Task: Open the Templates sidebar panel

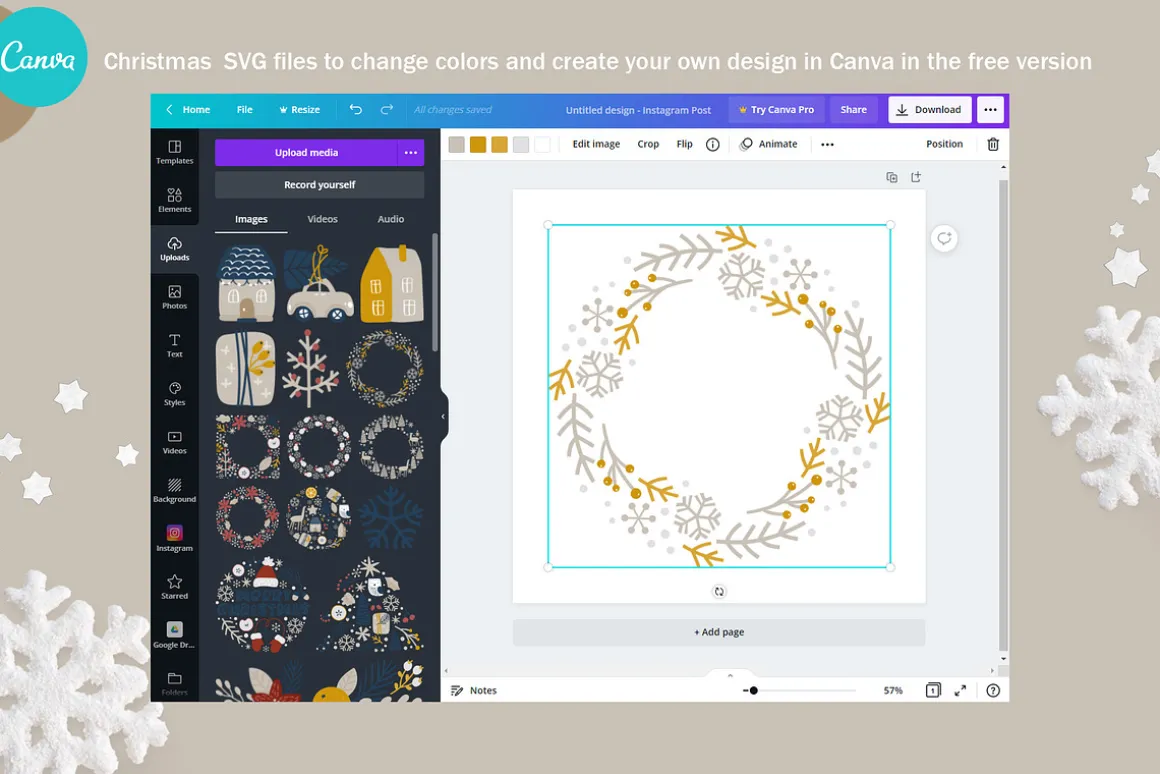Action: tap(175, 152)
